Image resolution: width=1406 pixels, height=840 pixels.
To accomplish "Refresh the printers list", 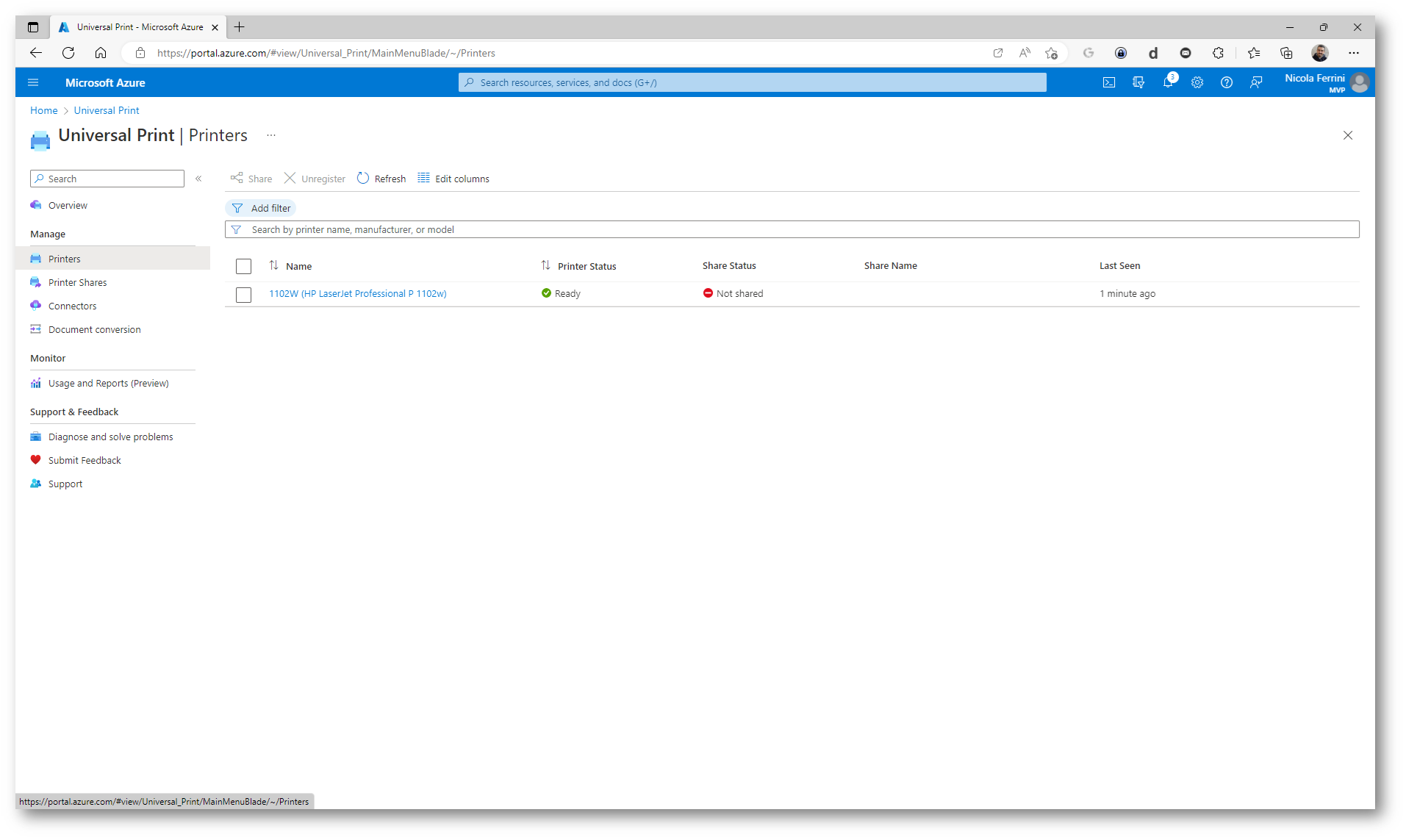I will (x=381, y=179).
